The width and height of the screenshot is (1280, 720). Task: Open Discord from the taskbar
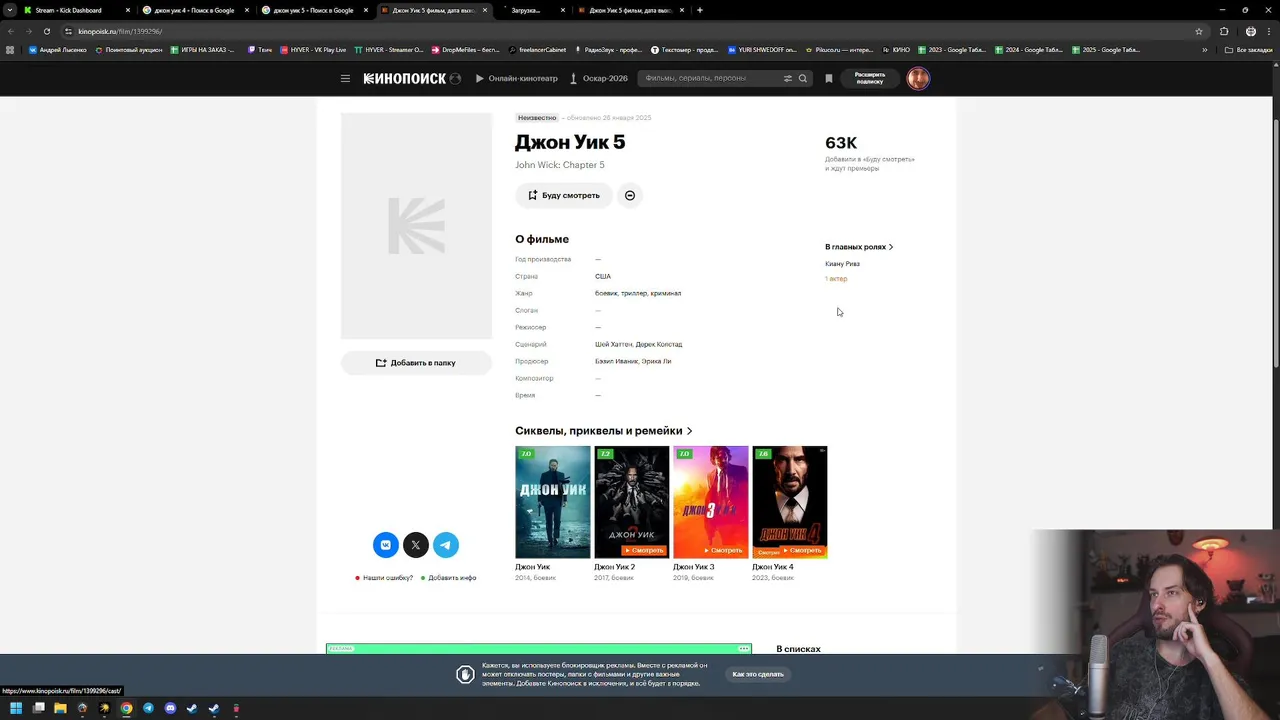point(170,708)
